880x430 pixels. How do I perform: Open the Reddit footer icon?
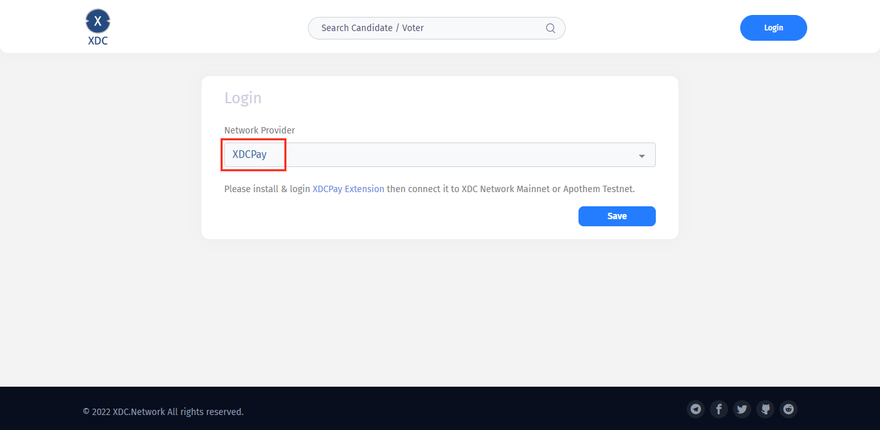[x=789, y=409]
